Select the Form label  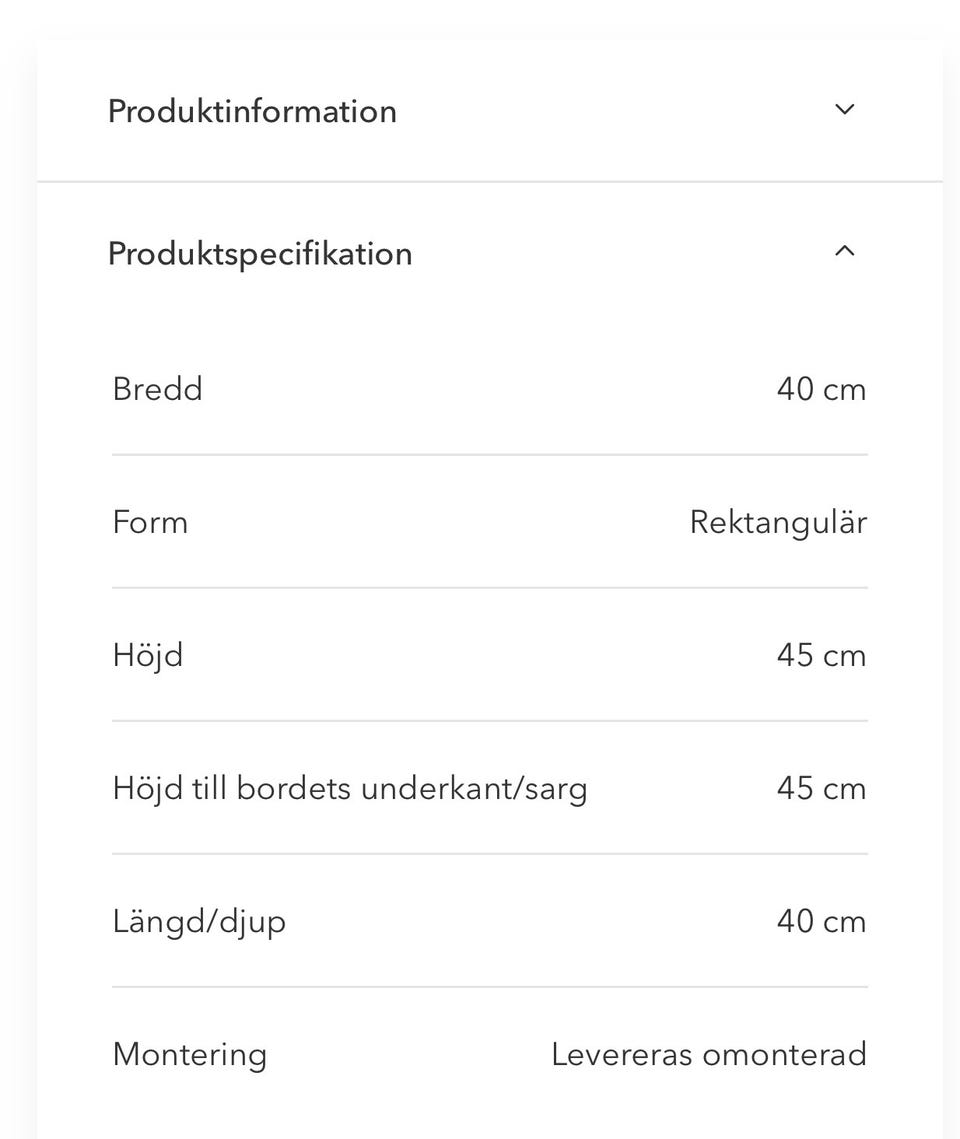(150, 522)
